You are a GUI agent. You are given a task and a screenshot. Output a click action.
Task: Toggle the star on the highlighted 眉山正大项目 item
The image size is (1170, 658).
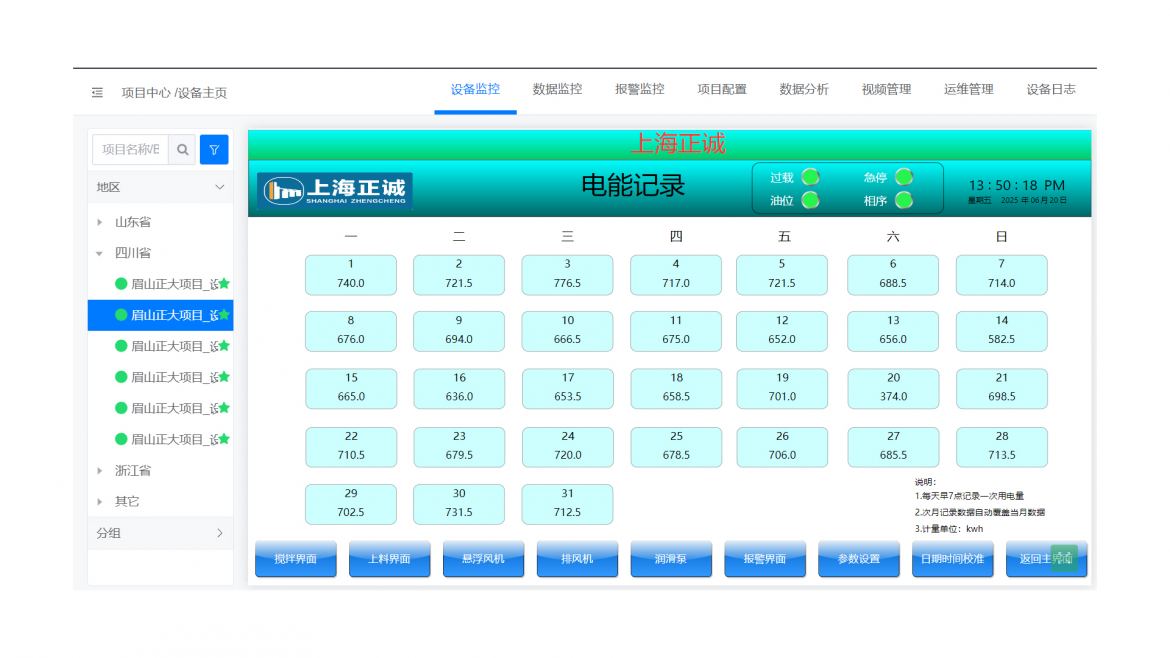point(225,315)
